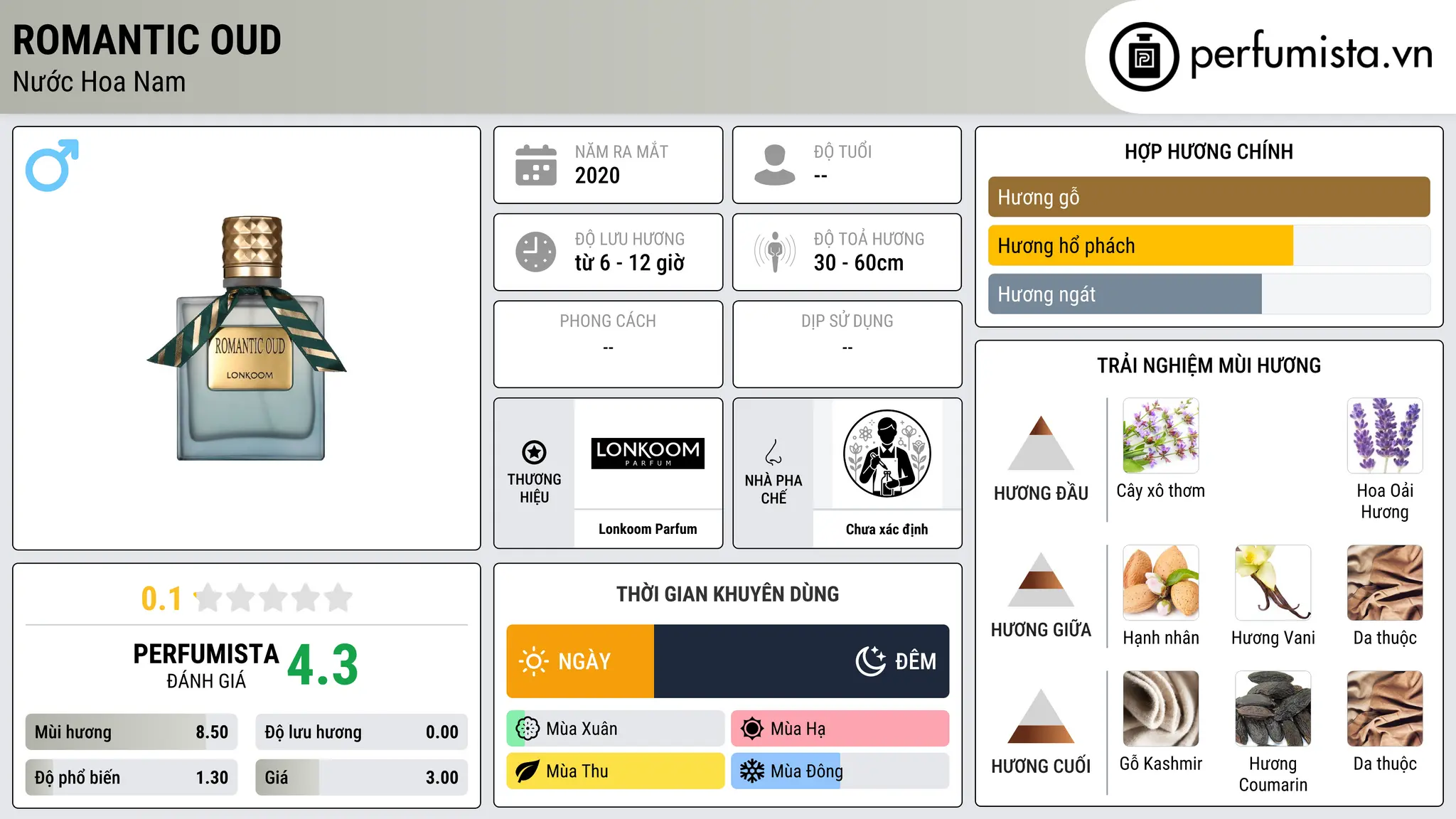Click the 4.3 Perfumista rating score

click(x=323, y=665)
